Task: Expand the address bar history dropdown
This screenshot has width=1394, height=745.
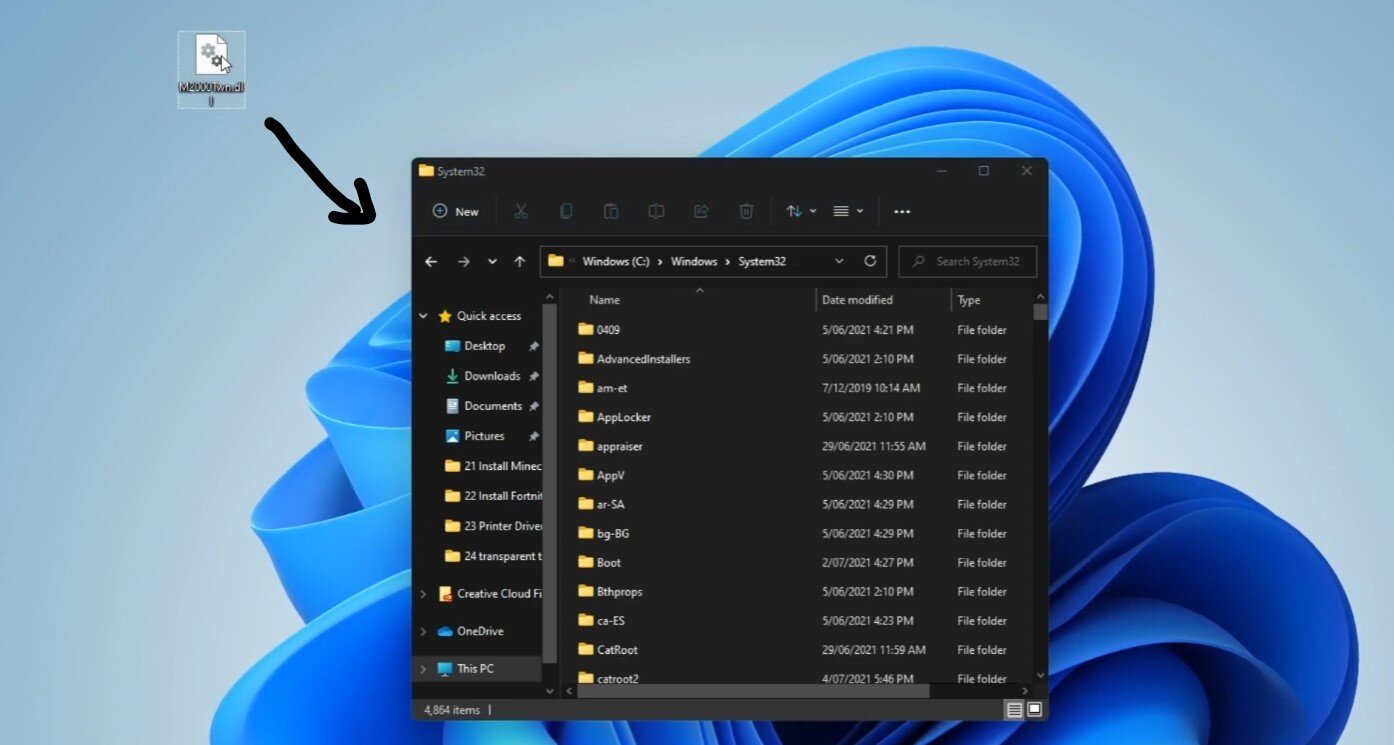Action: tap(839, 261)
